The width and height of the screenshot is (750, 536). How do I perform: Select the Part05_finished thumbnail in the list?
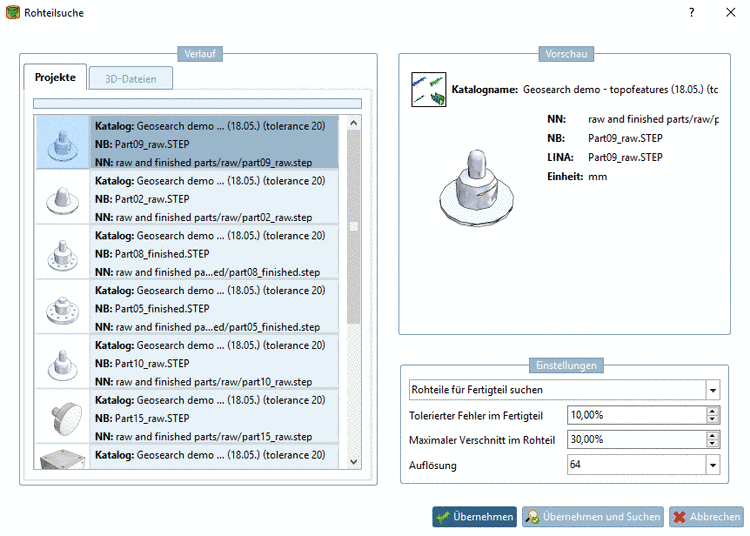point(63,308)
